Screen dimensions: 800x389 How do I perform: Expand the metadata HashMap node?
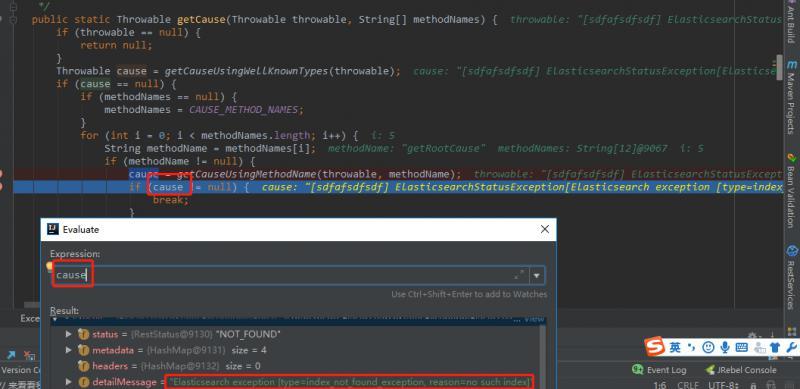(x=69, y=350)
